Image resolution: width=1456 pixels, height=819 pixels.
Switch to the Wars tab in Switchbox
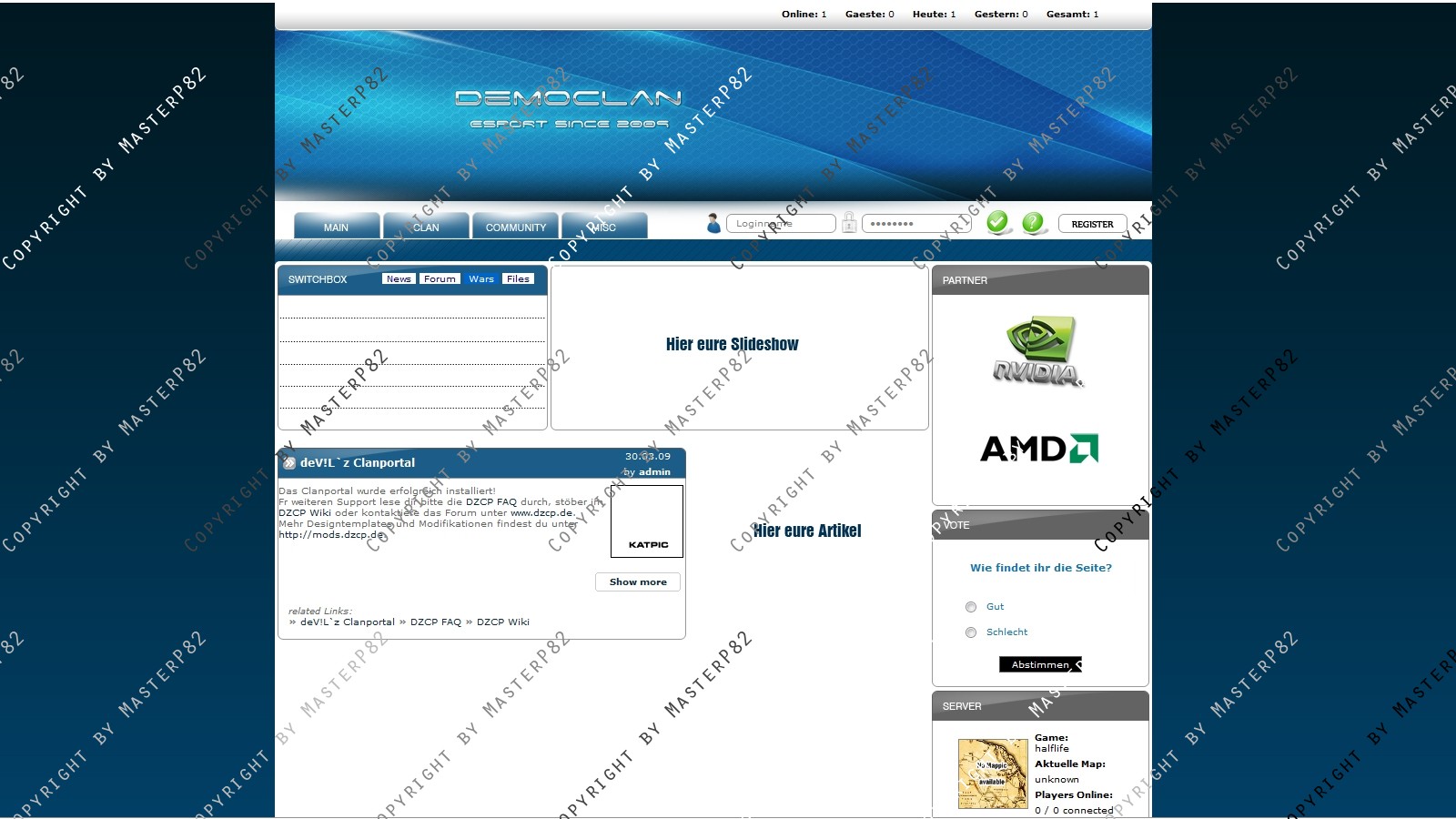pos(481,279)
